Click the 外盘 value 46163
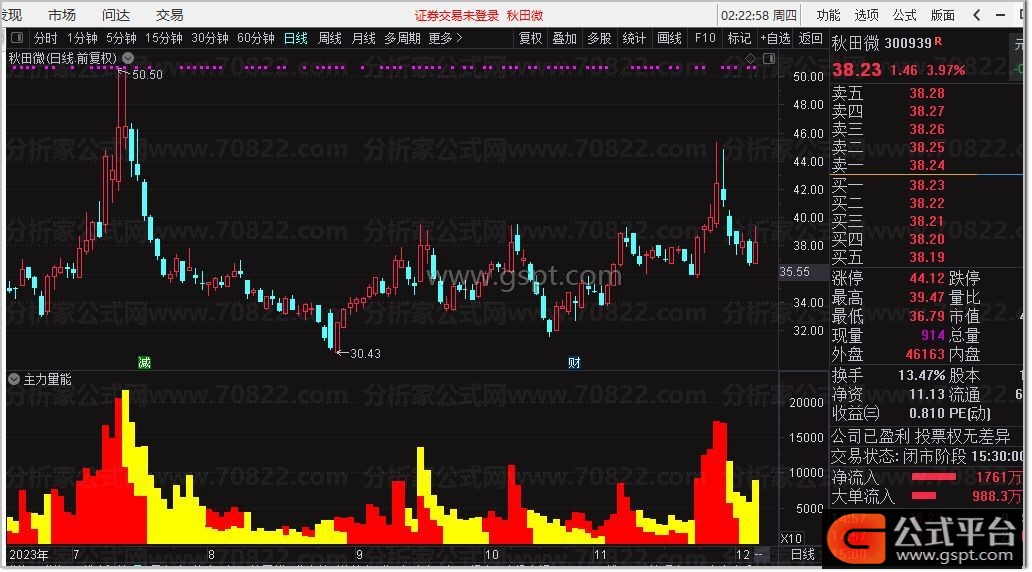Viewport: 1032px width, 572px height. 925,354
